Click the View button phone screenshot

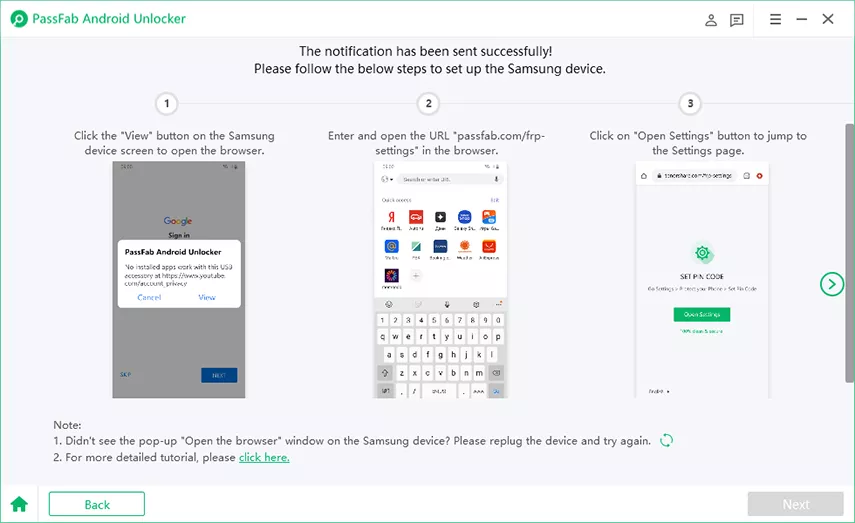click(x=179, y=279)
